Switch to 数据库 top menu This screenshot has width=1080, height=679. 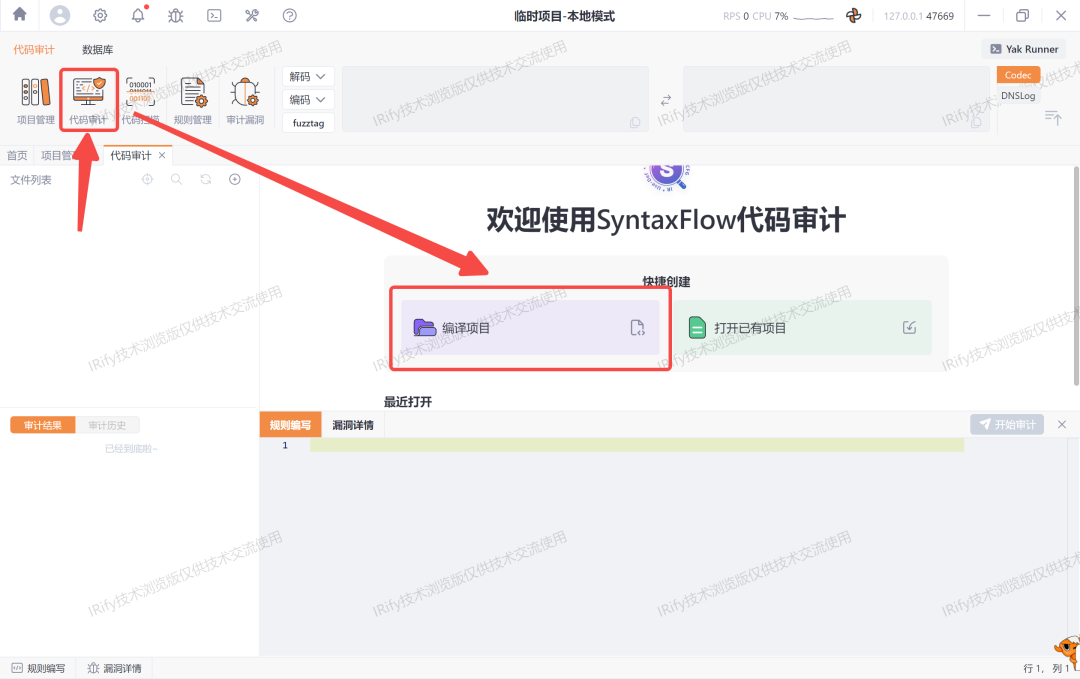point(98,50)
